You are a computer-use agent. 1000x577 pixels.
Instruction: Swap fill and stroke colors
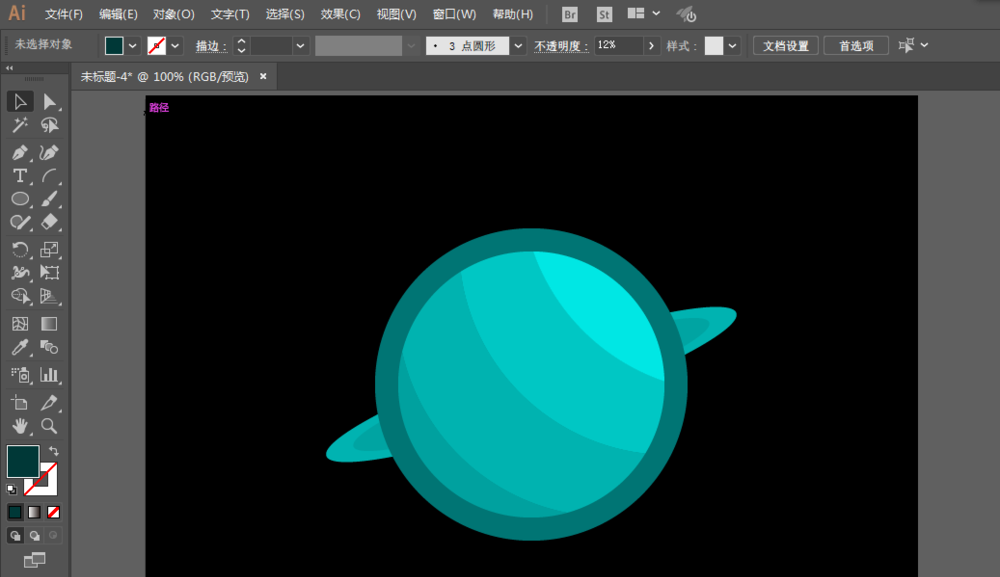tap(54, 451)
